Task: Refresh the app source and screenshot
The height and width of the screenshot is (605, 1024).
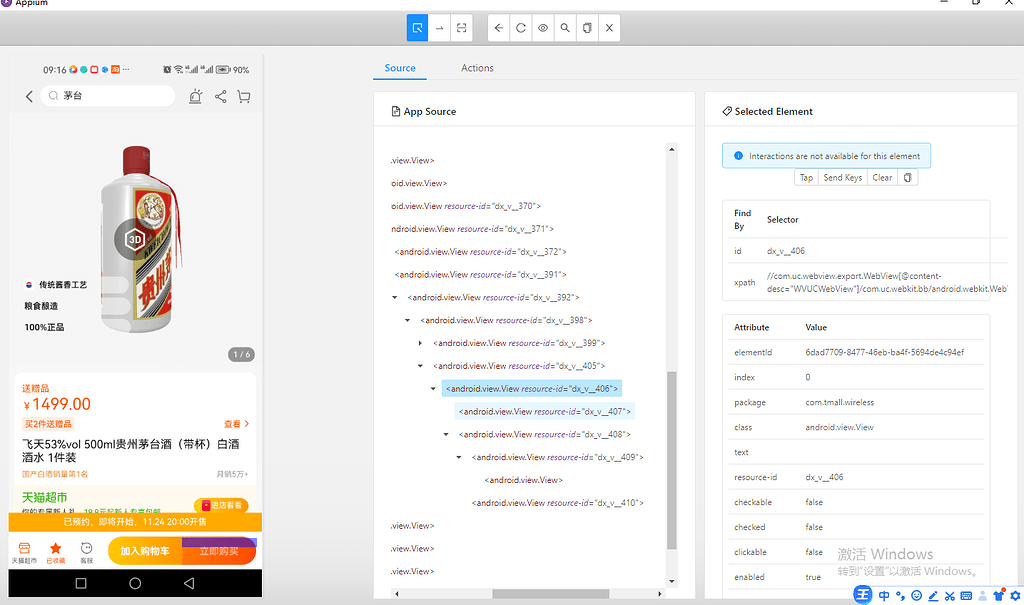Action: click(x=520, y=28)
